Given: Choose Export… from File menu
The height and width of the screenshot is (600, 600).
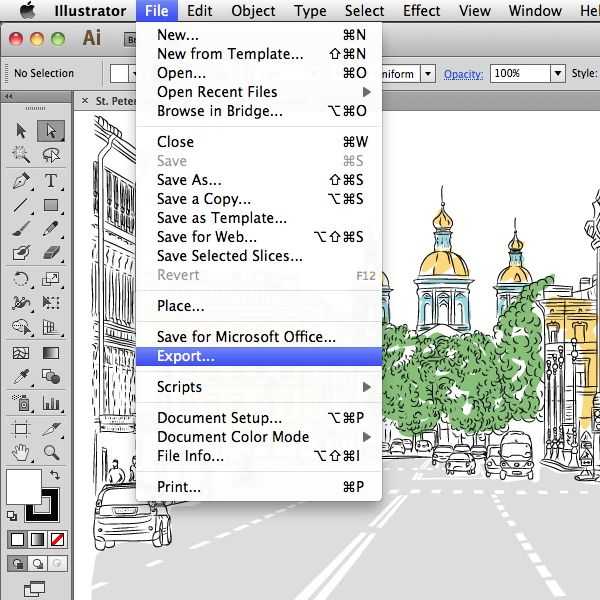Looking at the screenshot, I should pos(259,356).
